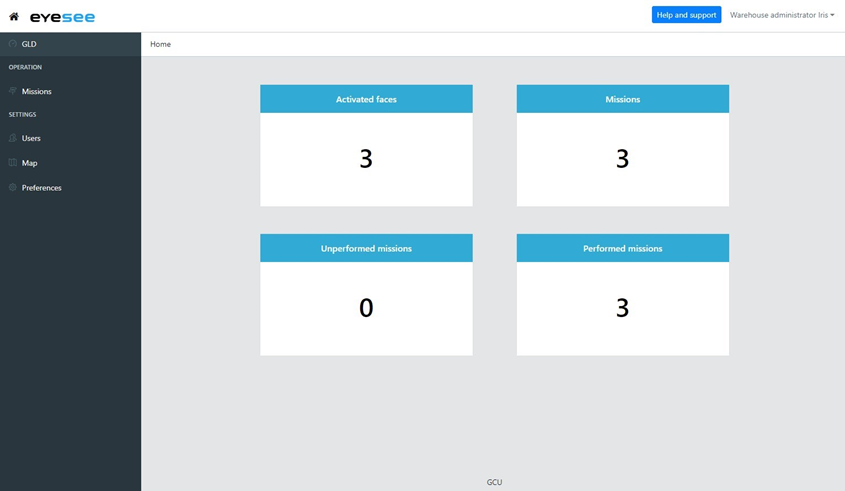Click the Users icon in the sidebar
This screenshot has height=491, width=845.
[x=13, y=138]
